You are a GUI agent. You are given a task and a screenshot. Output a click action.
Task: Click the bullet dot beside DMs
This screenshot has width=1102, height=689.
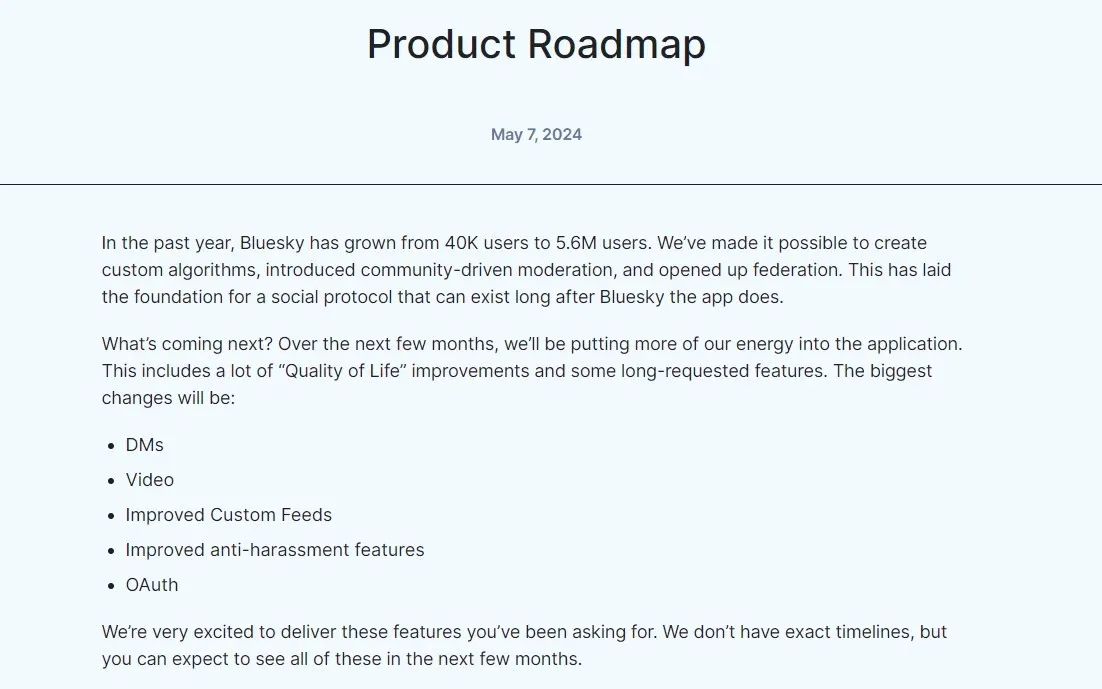point(111,446)
